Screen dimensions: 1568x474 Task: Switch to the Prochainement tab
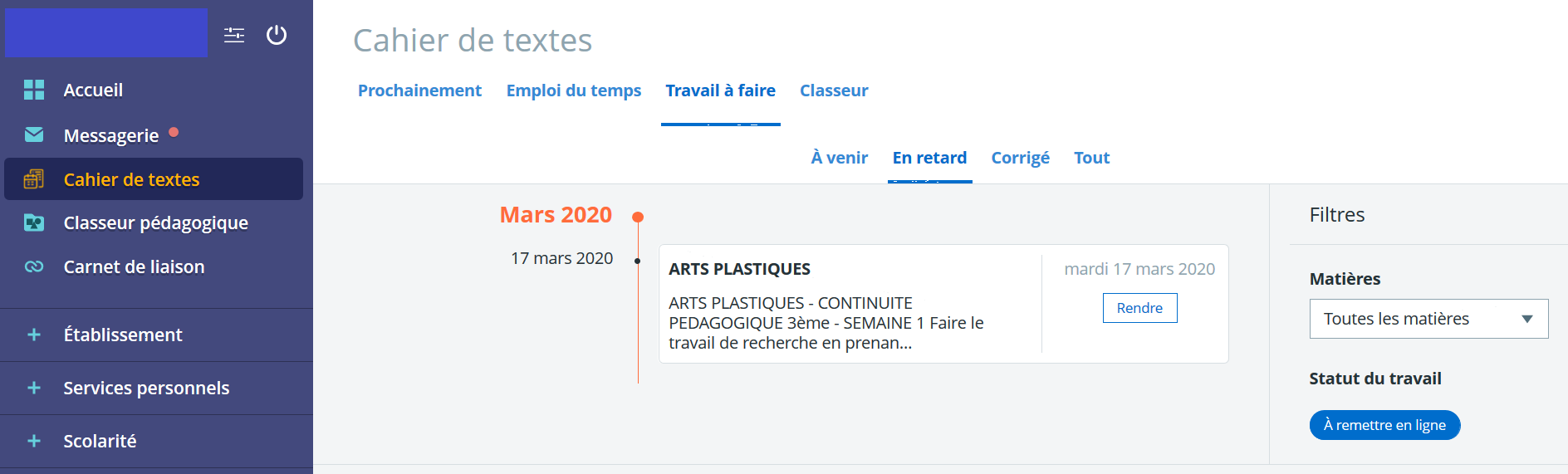419,90
